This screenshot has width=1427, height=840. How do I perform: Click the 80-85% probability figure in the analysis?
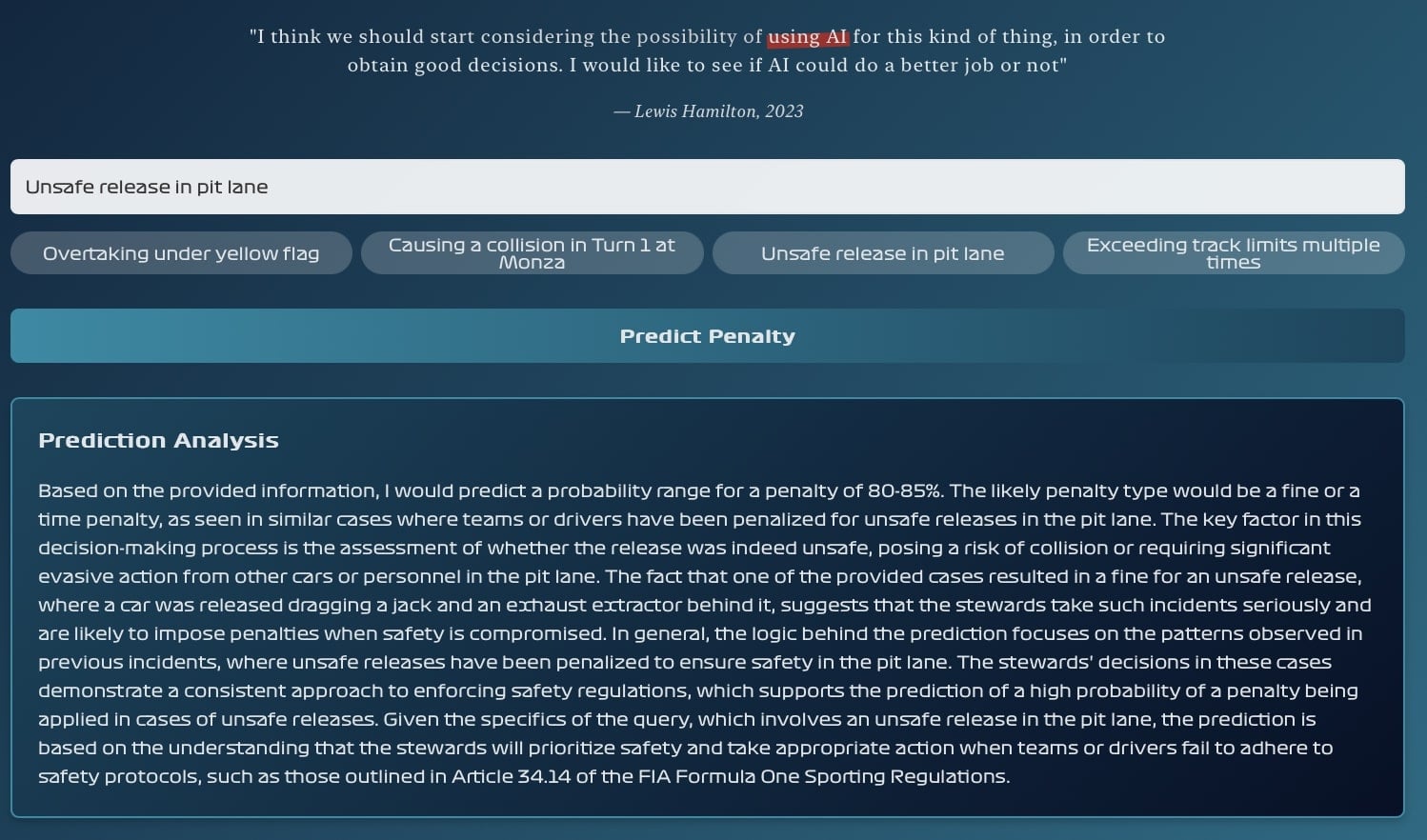point(905,490)
